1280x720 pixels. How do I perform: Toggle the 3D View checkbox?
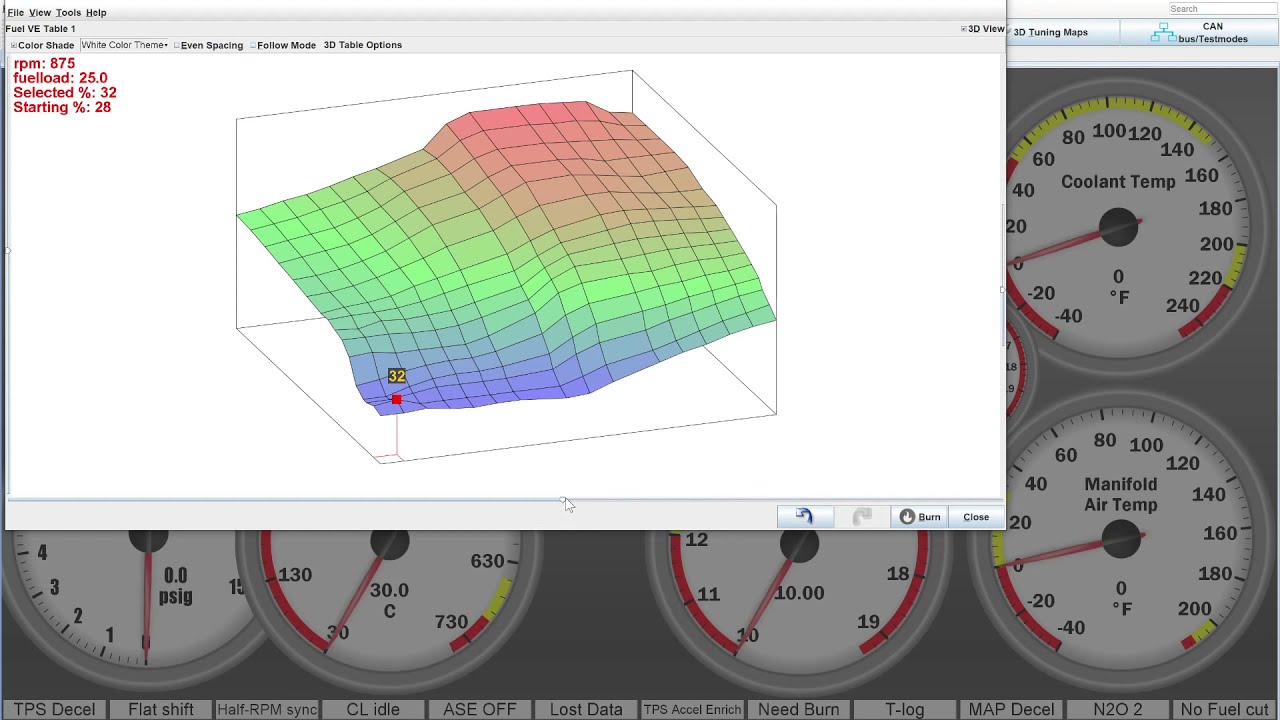tap(982, 29)
